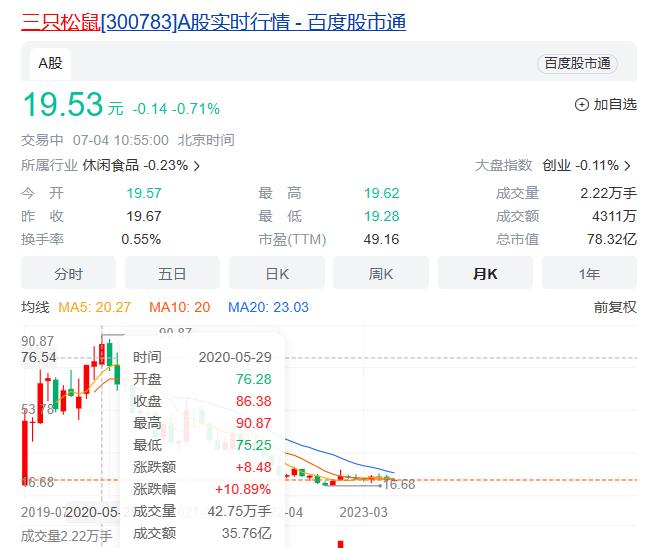Open the 前复权 adjustment dropdown

615,307
